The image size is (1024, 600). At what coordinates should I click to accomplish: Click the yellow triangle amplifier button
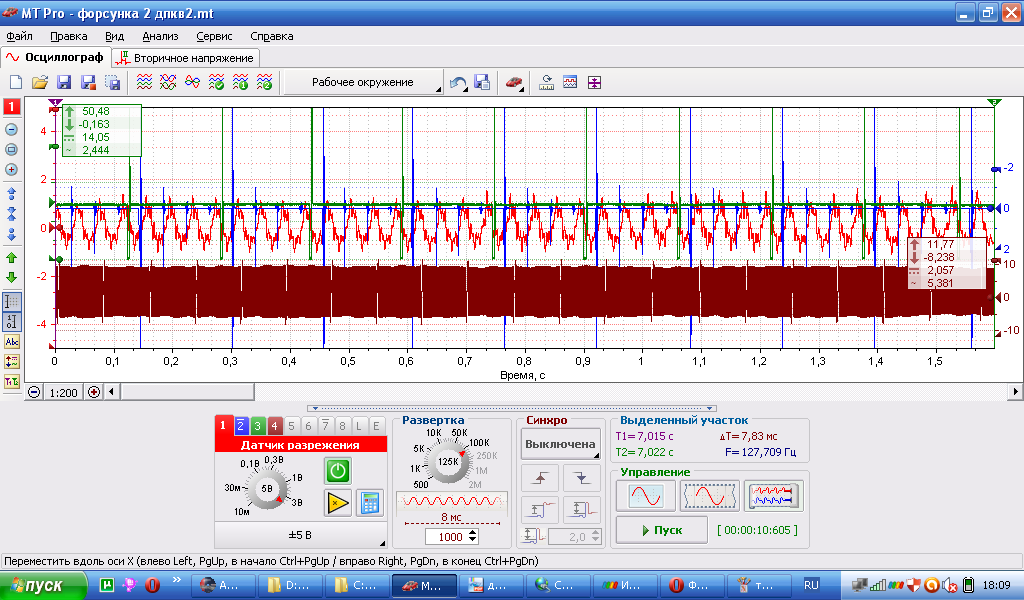point(338,503)
